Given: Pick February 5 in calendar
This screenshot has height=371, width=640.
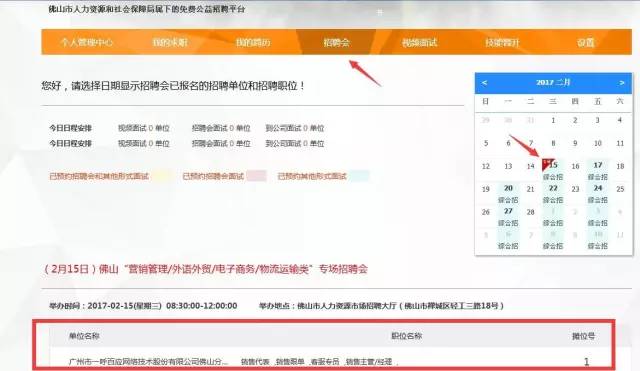Looking at the screenshot, I should (x=486, y=143).
